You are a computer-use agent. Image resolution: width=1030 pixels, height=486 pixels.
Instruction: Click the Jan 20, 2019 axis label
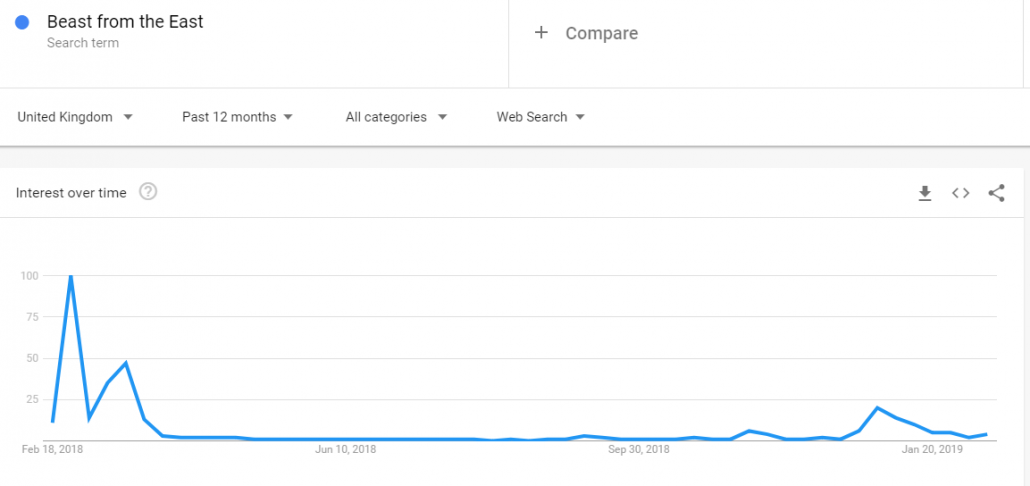tap(932, 449)
